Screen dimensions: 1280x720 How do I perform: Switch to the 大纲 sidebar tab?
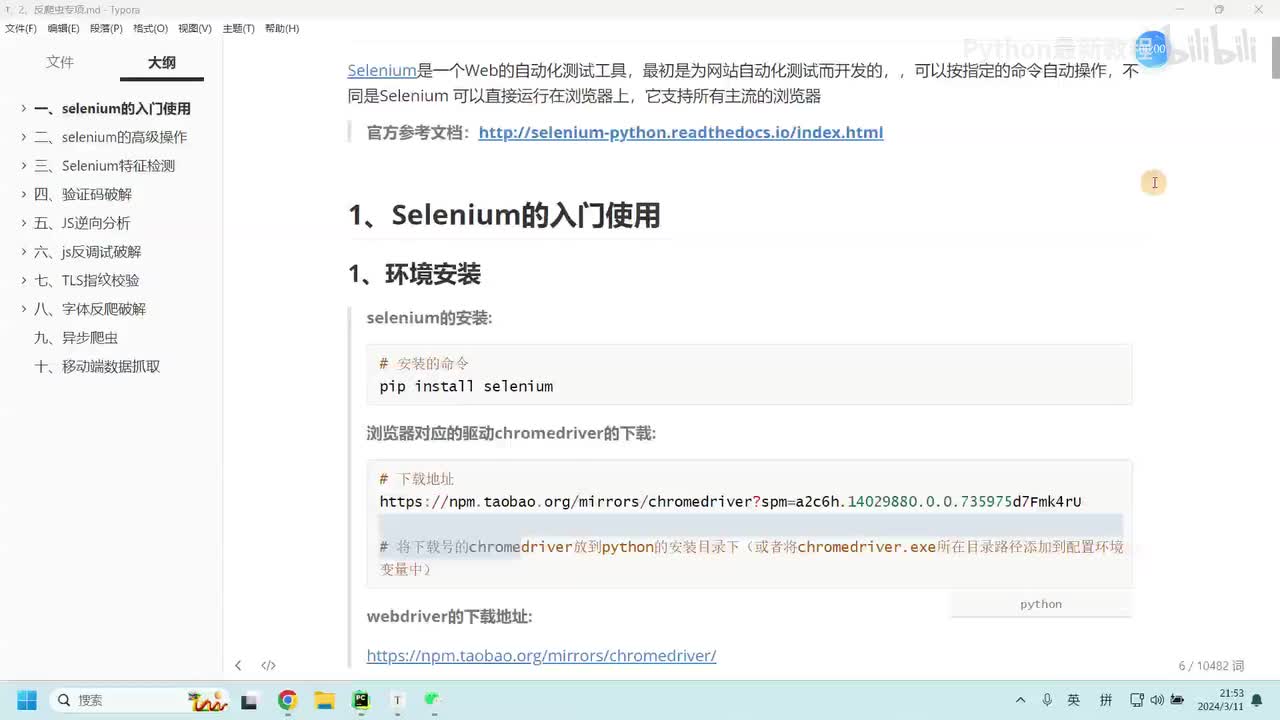(x=162, y=62)
